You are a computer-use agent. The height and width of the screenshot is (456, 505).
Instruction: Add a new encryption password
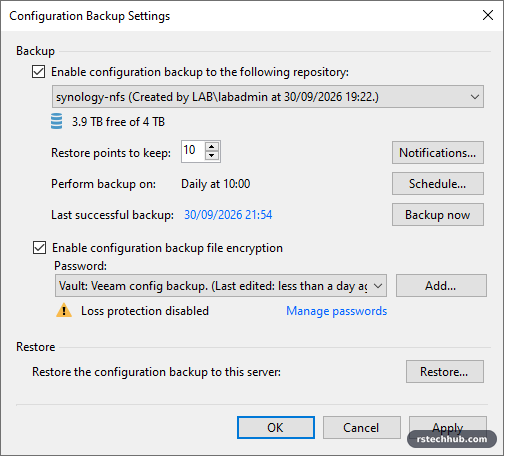pyautogui.click(x=441, y=286)
